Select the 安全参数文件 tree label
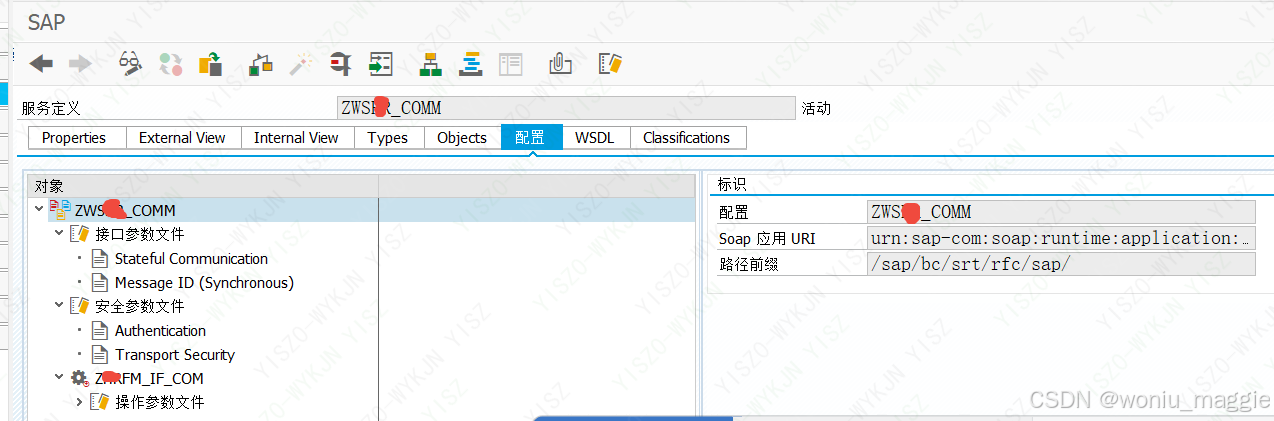Image resolution: width=1274 pixels, height=421 pixels. (x=139, y=307)
